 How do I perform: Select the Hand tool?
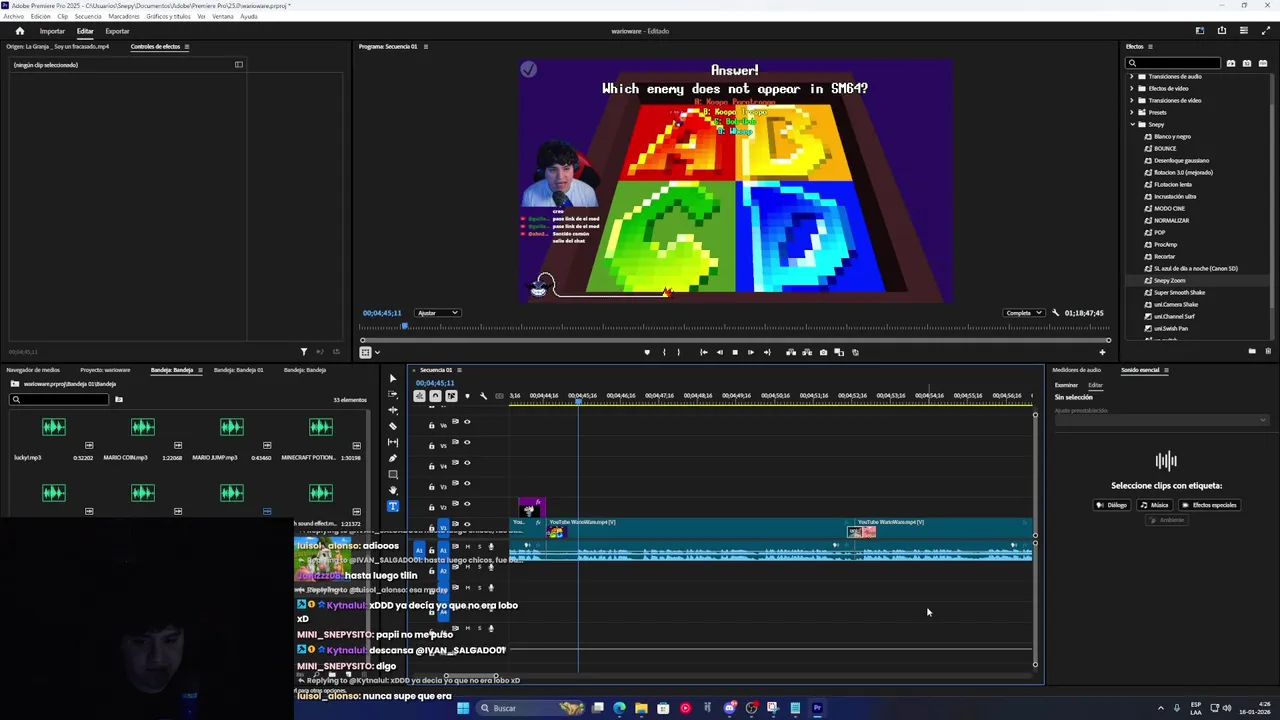392,490
